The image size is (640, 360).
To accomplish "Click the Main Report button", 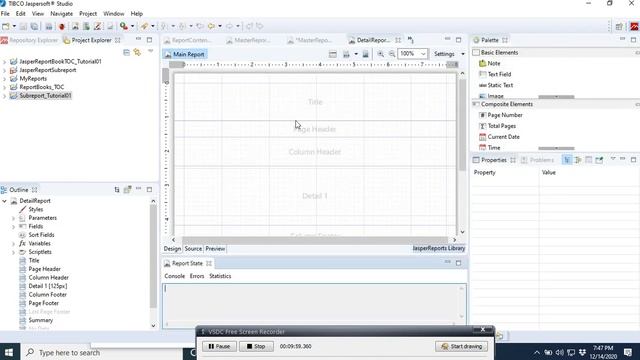I will pyautogui.click(x=184, y=54).
